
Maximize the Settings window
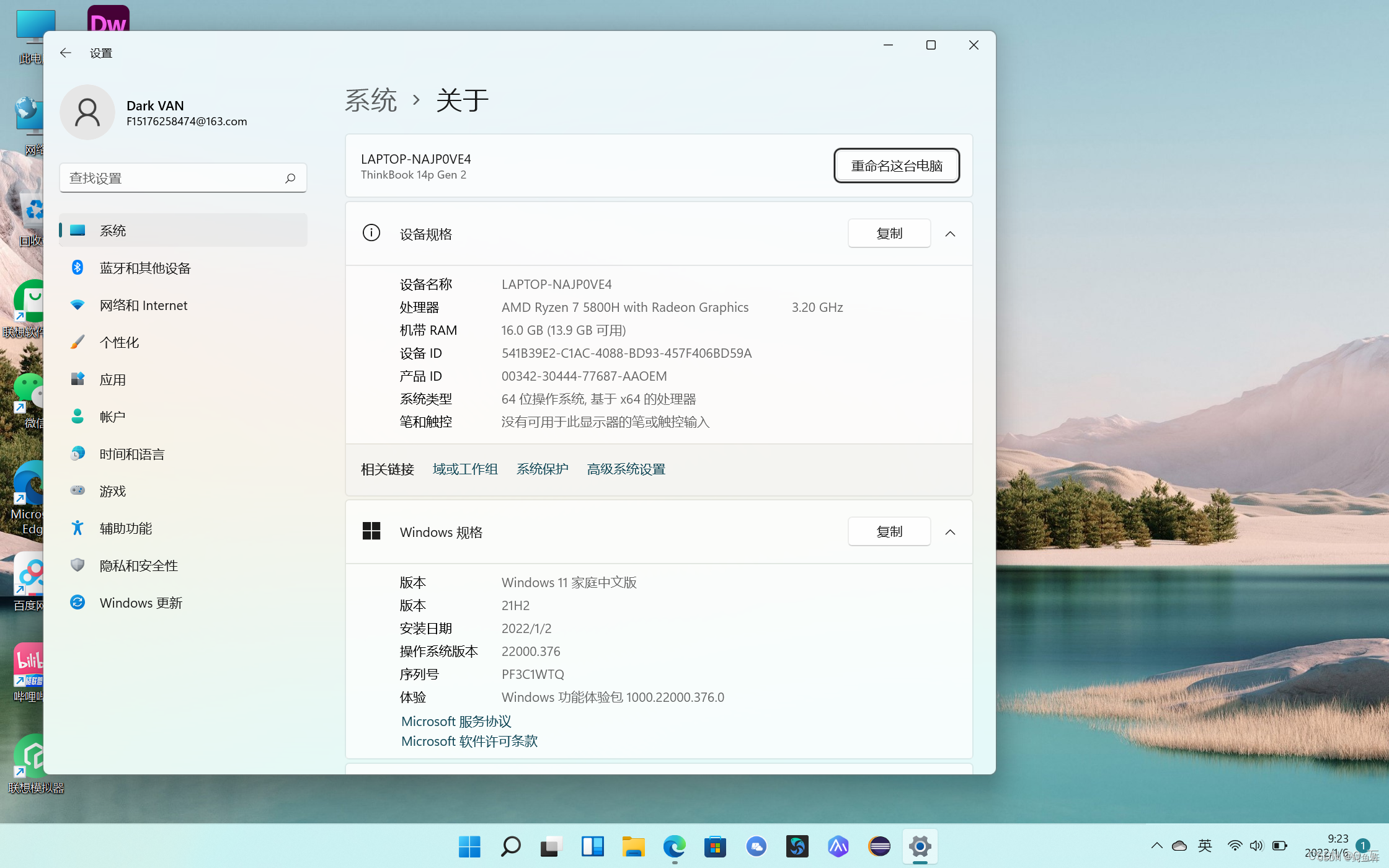point(931,45)
